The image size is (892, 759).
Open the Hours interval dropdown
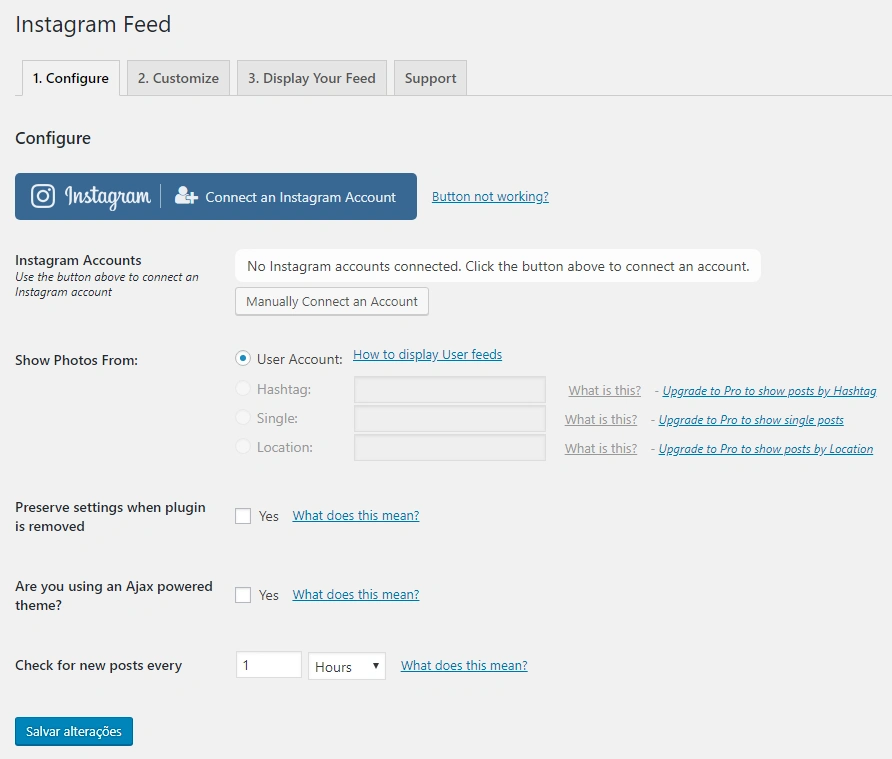point(346,666)
